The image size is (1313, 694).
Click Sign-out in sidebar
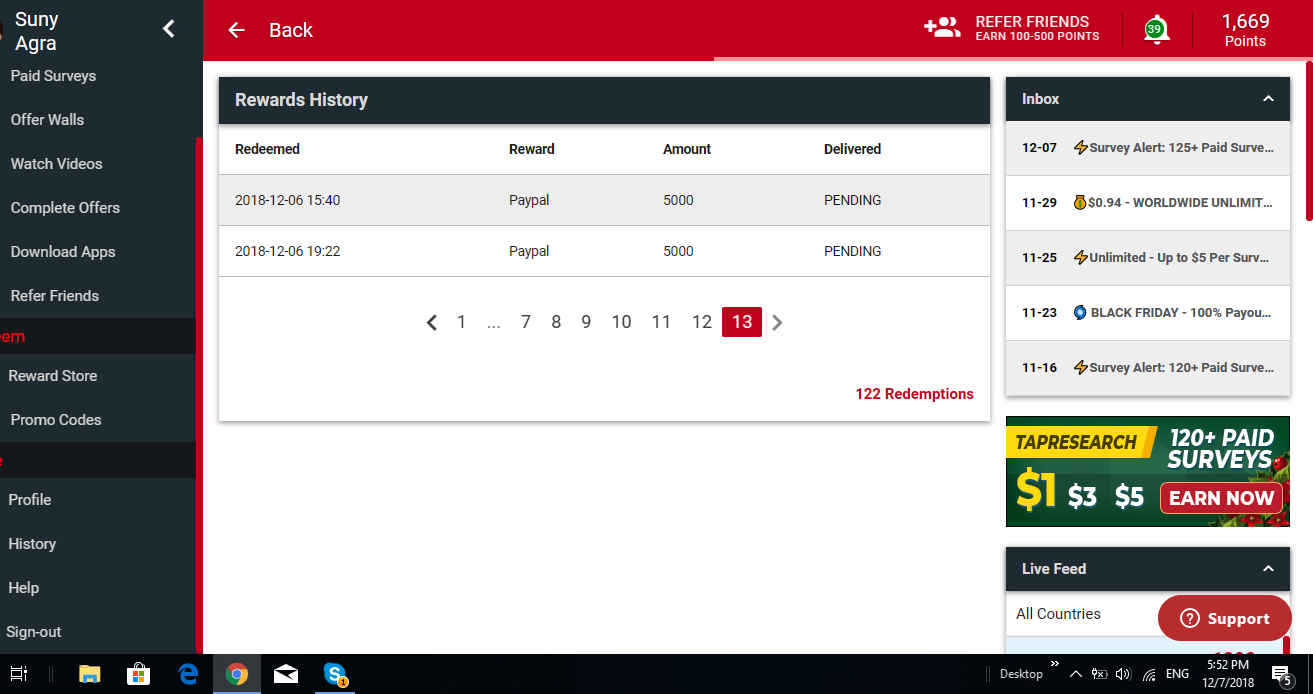point(33,632)
